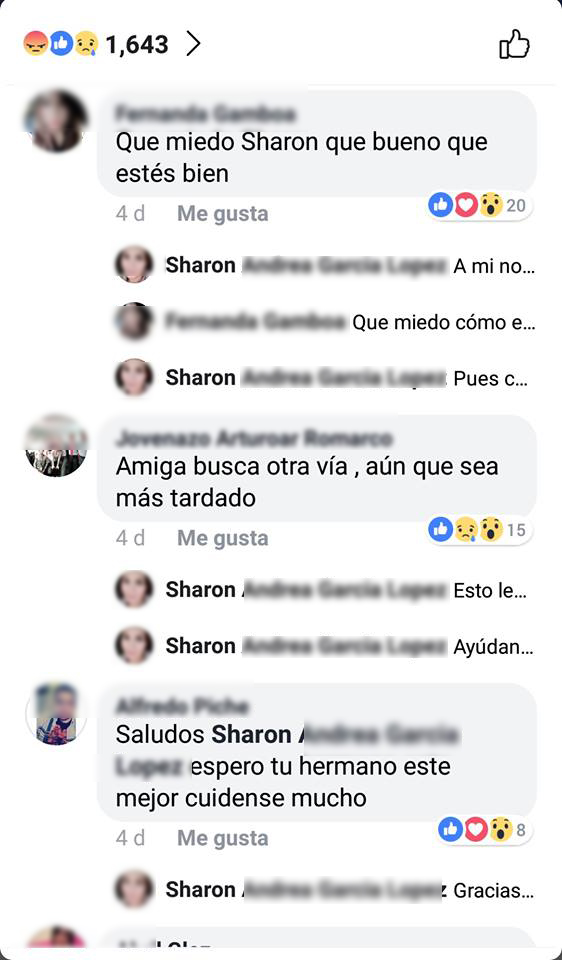View the 8 reactions on the 'Saludos Sharon' comment
The width and height of the screenshot is (562, 960).
point(485,830)
